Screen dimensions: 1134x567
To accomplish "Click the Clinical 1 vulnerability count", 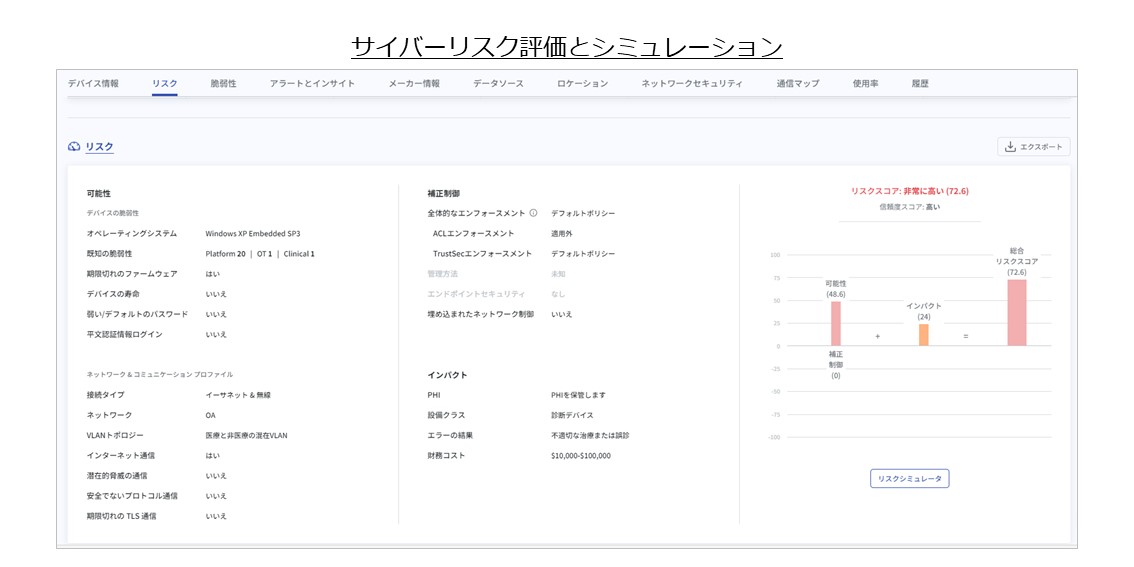I will (299, 254).
